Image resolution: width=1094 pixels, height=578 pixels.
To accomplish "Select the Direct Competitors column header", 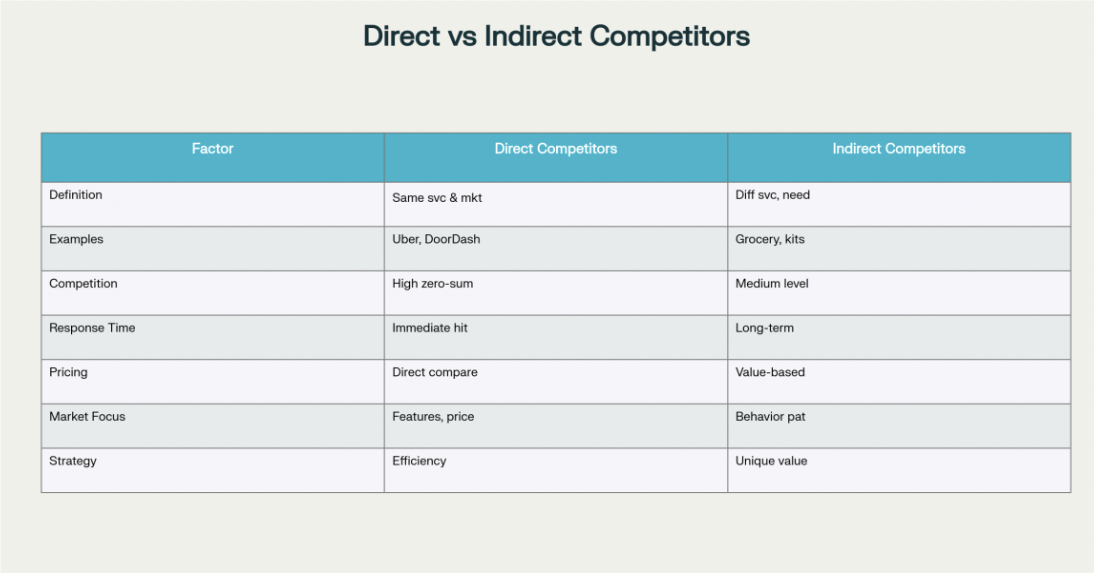I will click(x=555, y=149).
